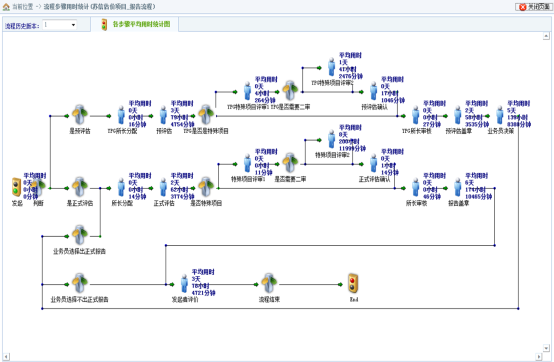
Task: Select the 所长分配 person node icon
Action: [121, 187]
